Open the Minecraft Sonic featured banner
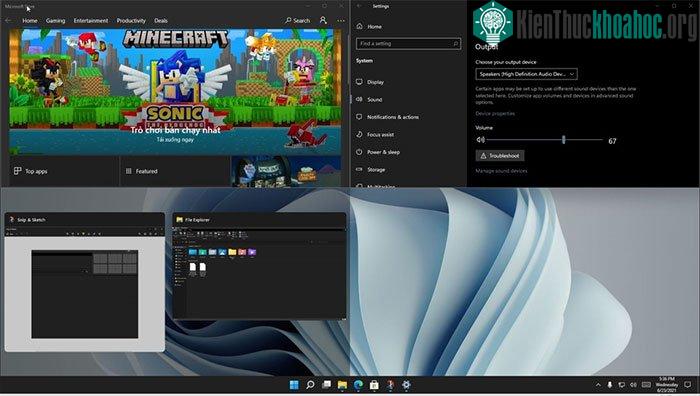Screen dimensions: 700x396 coord(175,92)
